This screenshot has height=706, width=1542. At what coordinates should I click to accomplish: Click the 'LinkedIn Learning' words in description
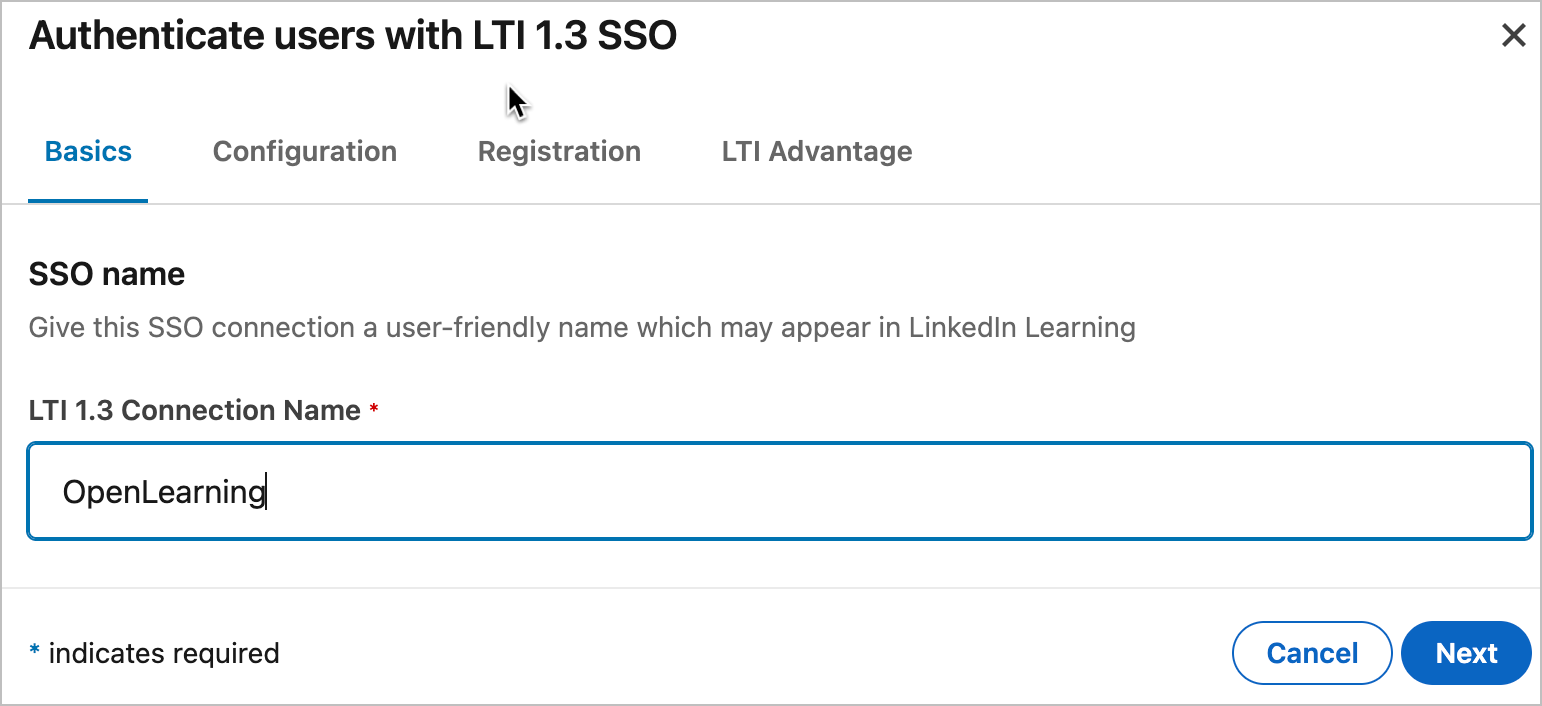1022,327
